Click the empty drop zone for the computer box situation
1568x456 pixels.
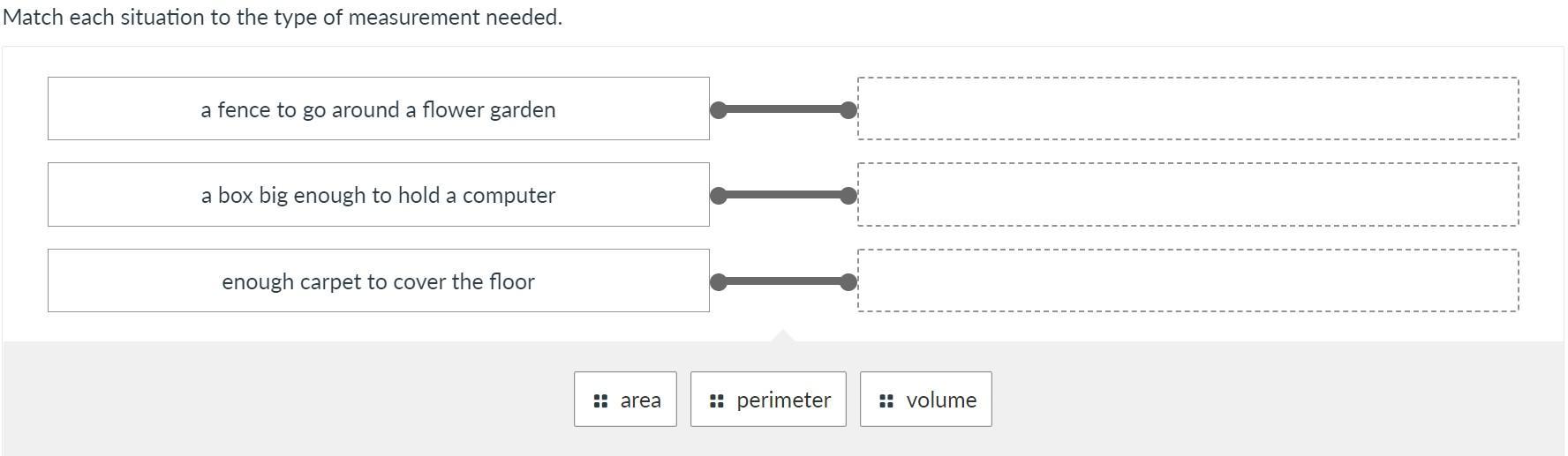tap(1187, 195)
